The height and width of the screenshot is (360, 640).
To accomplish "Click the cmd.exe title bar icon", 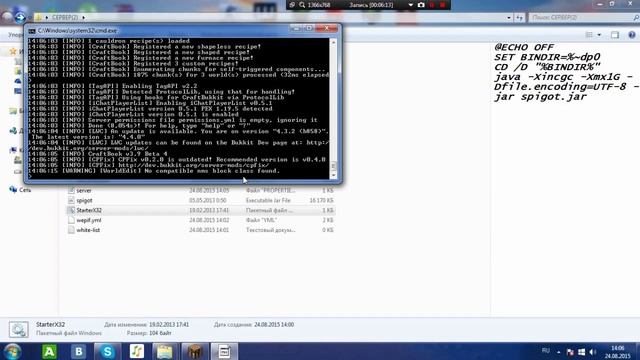I will 32,31.
